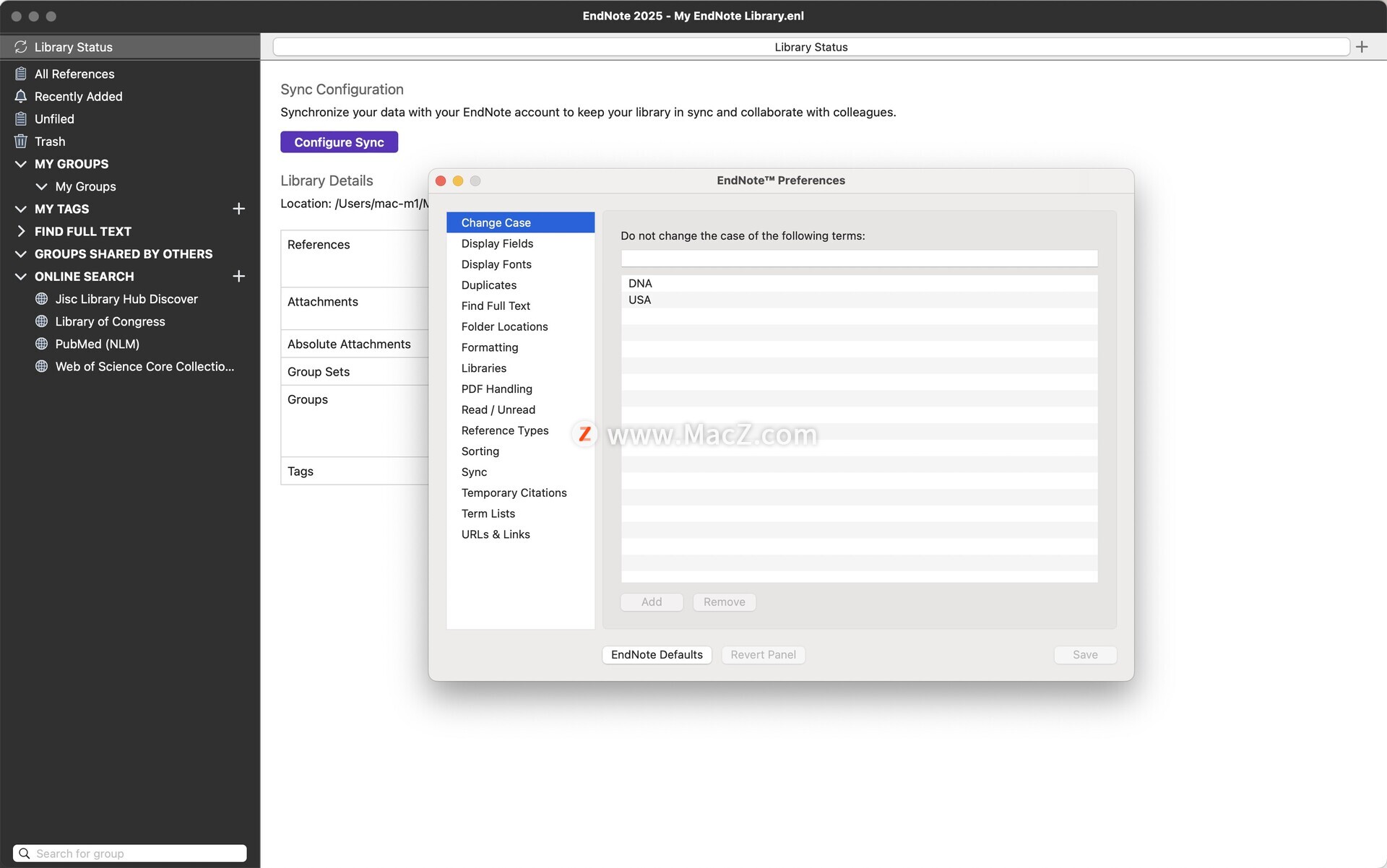
Task: Click the Add term button
Action: point(652,602)
